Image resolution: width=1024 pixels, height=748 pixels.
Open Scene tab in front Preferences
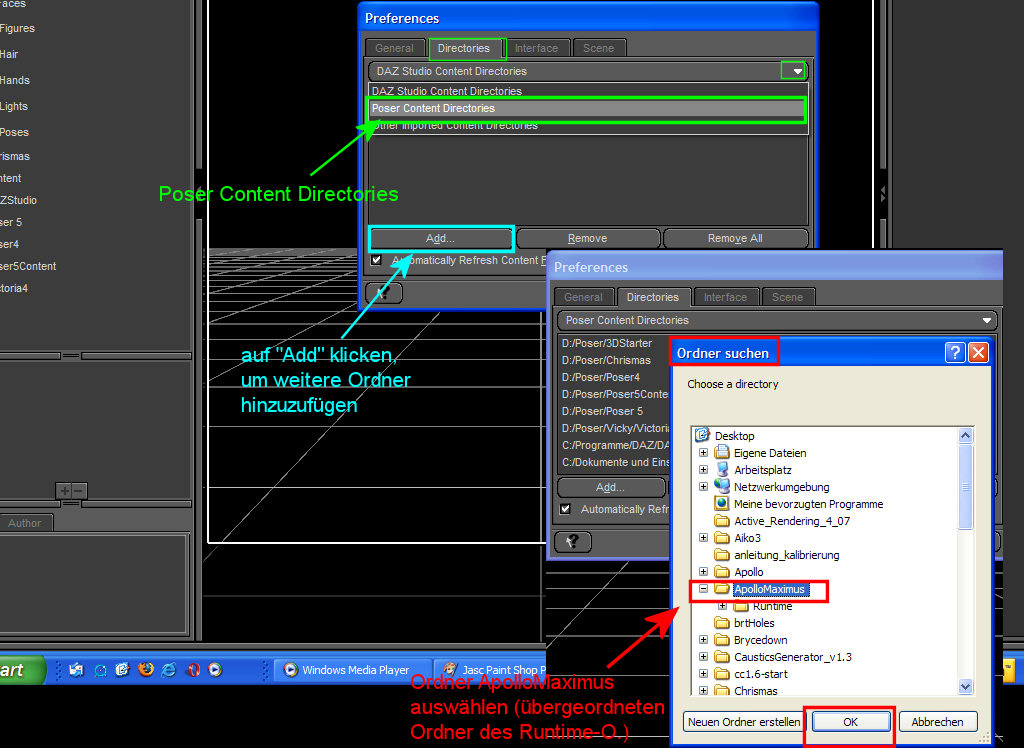click(x=787, y=297)
